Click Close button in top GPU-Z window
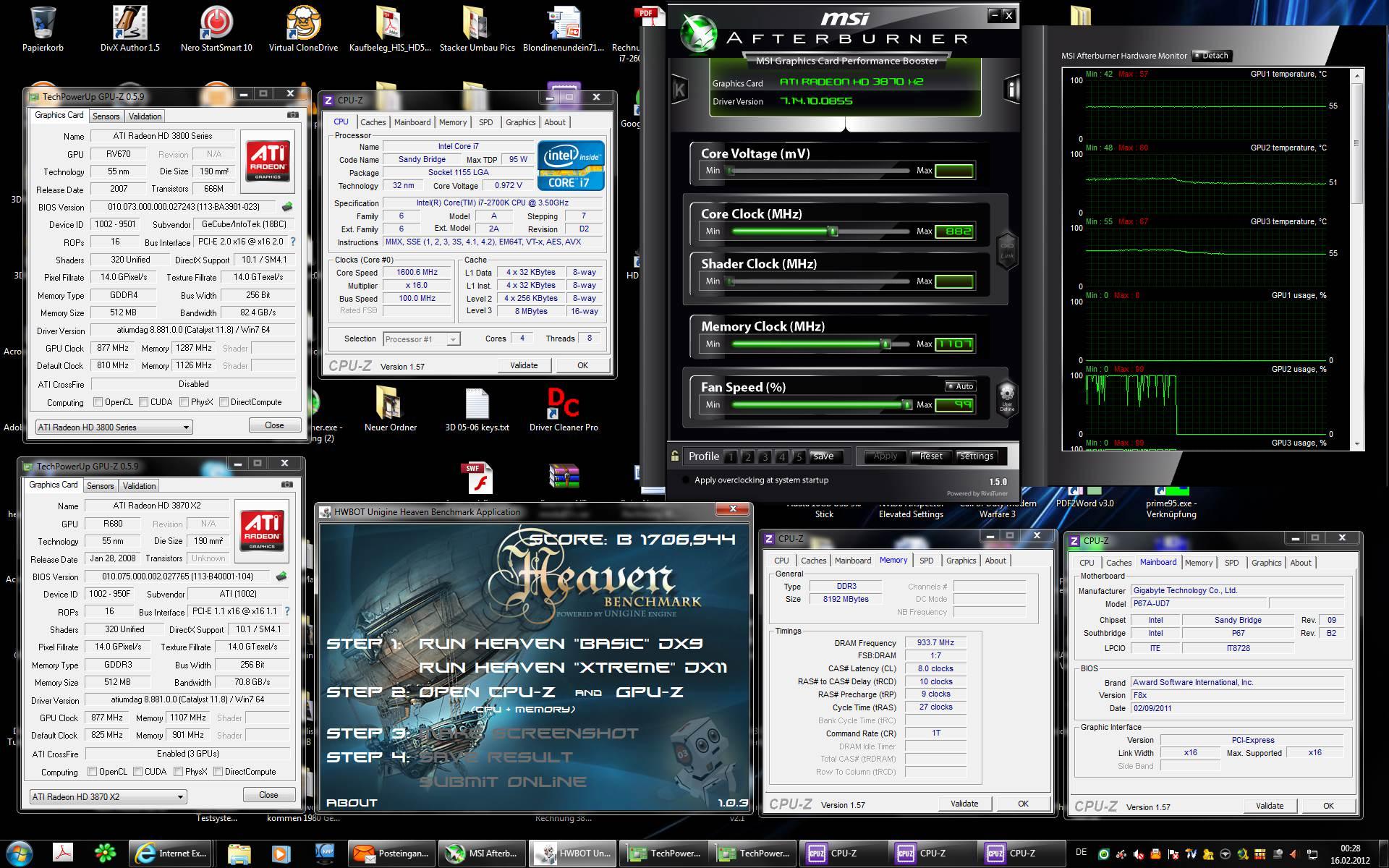 [274, 425]
